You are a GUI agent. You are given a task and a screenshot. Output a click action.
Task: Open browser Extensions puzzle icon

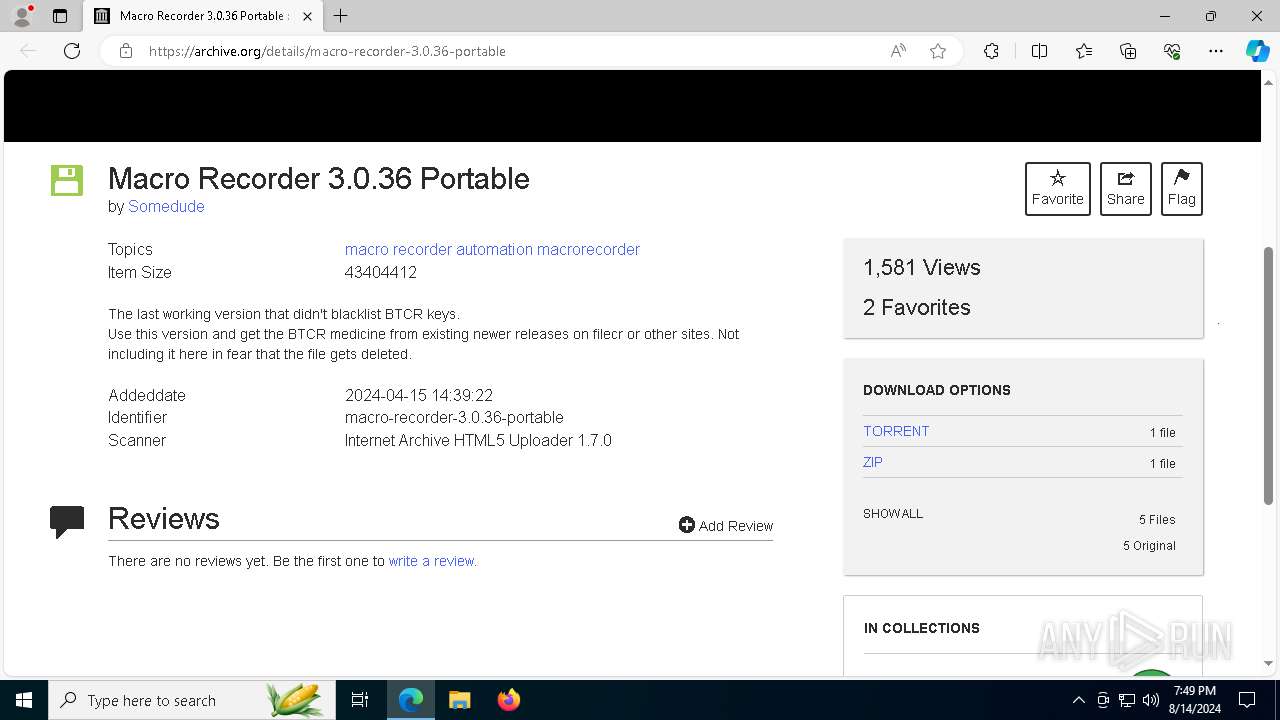991,51
